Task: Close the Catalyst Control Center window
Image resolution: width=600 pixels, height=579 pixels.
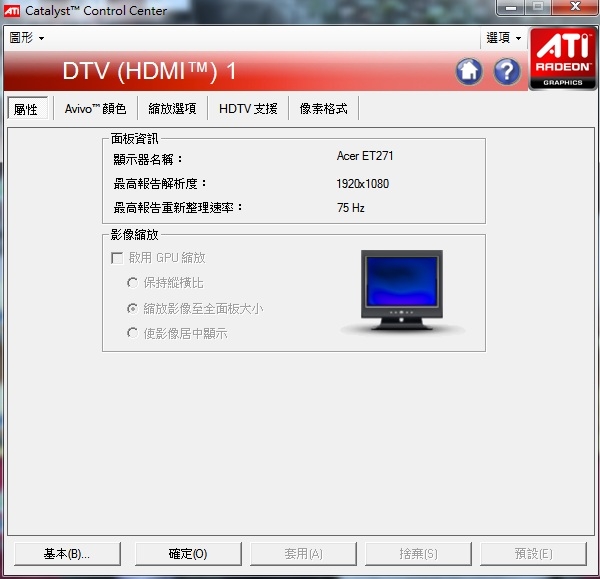Action: (x=575, y=7)
